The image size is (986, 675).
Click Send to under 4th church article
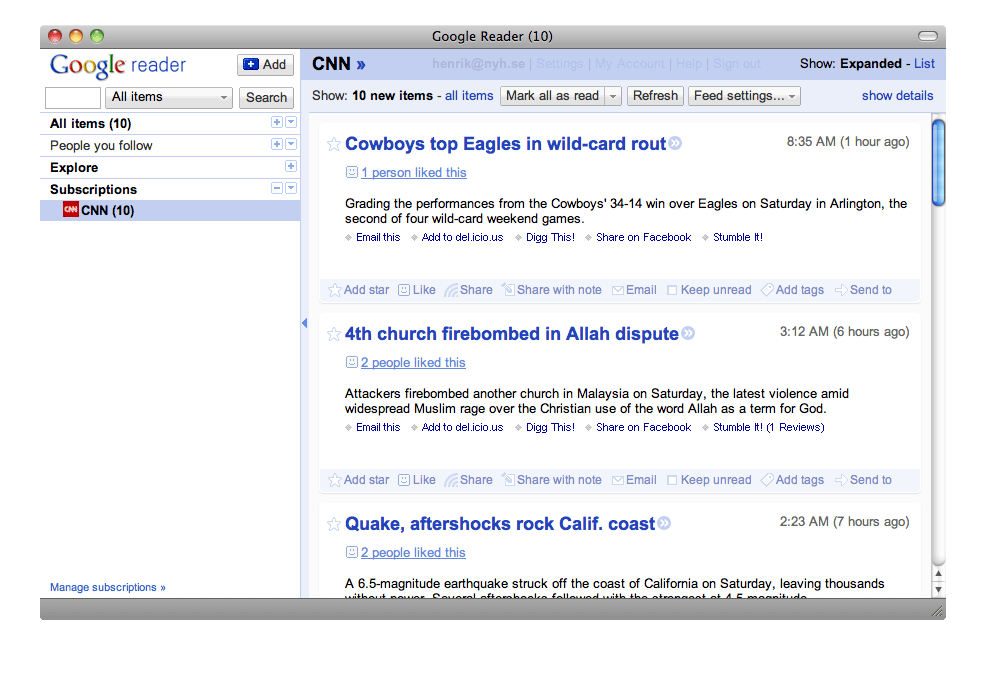863,480
